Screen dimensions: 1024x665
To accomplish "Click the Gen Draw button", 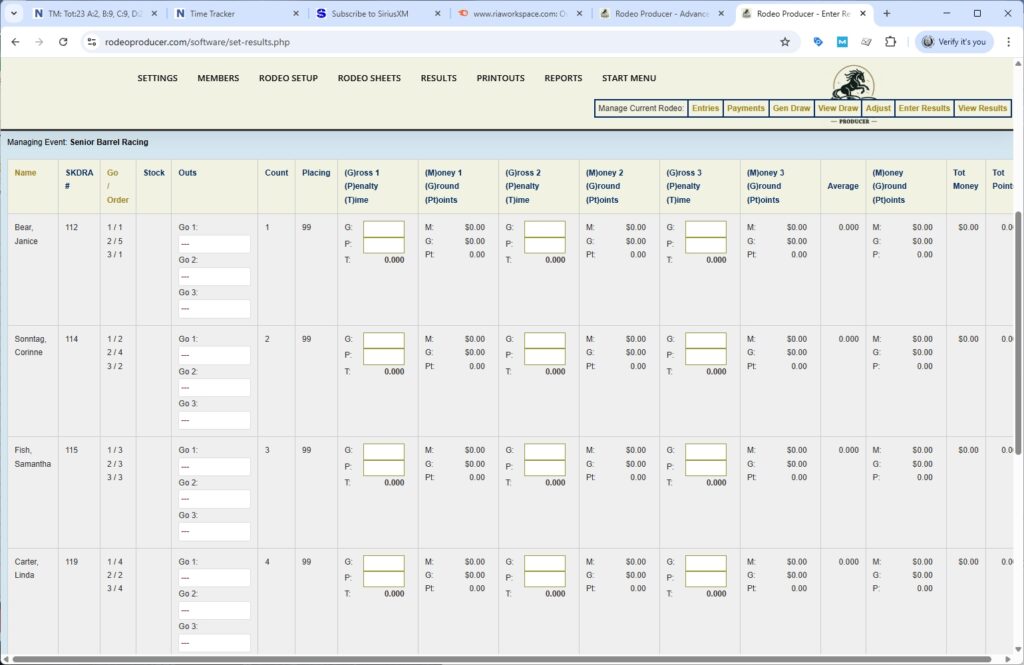I will tap(791, 108).
